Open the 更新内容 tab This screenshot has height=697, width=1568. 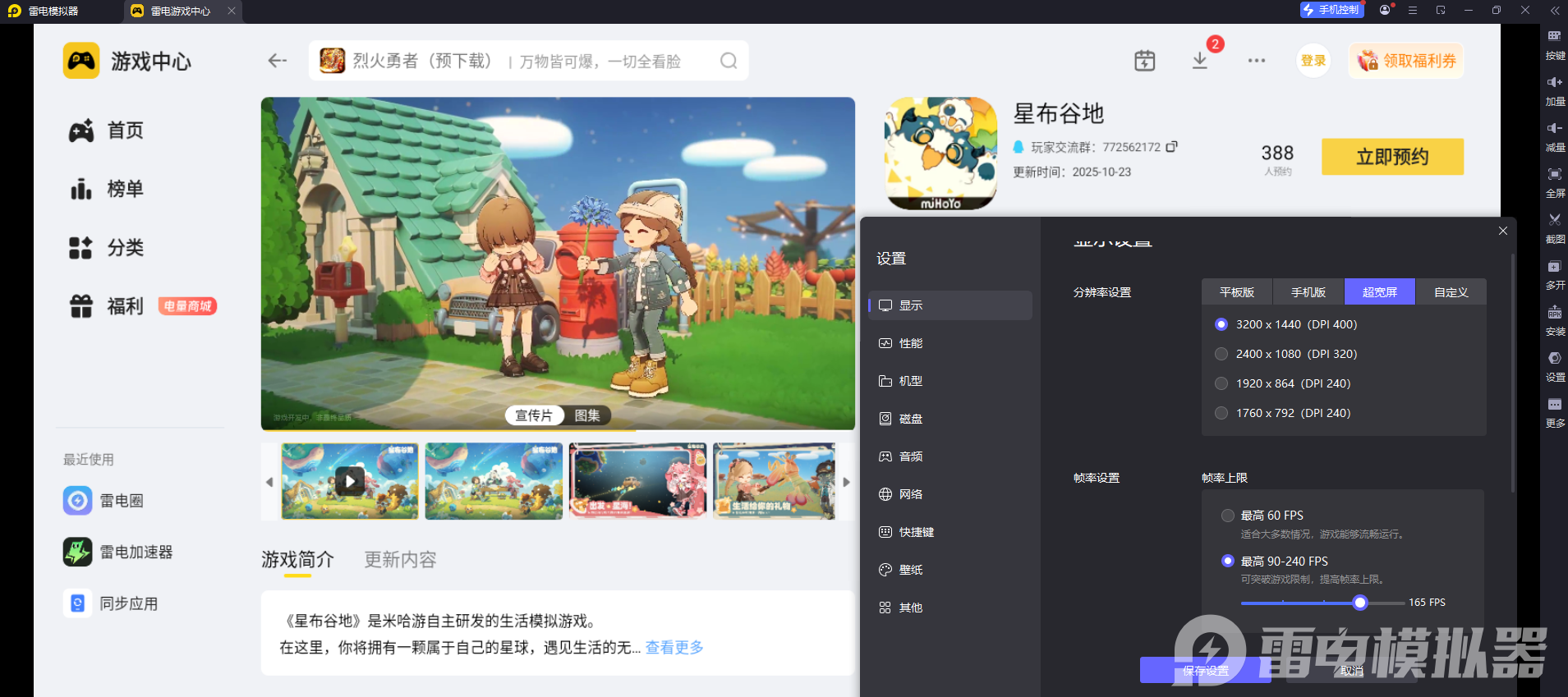click(401, 560)
